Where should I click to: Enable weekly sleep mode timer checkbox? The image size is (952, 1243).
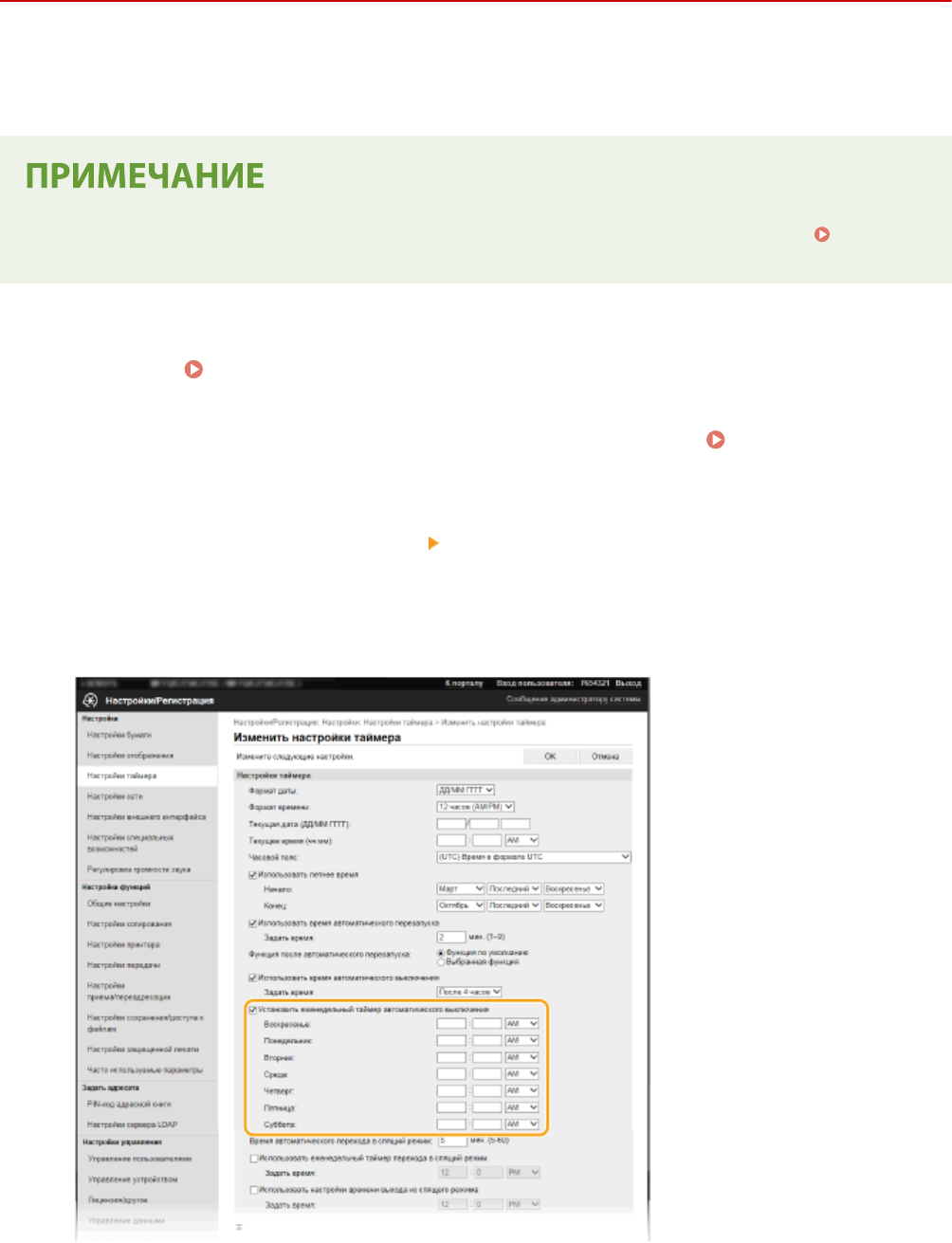click(x=252, y=1159)
